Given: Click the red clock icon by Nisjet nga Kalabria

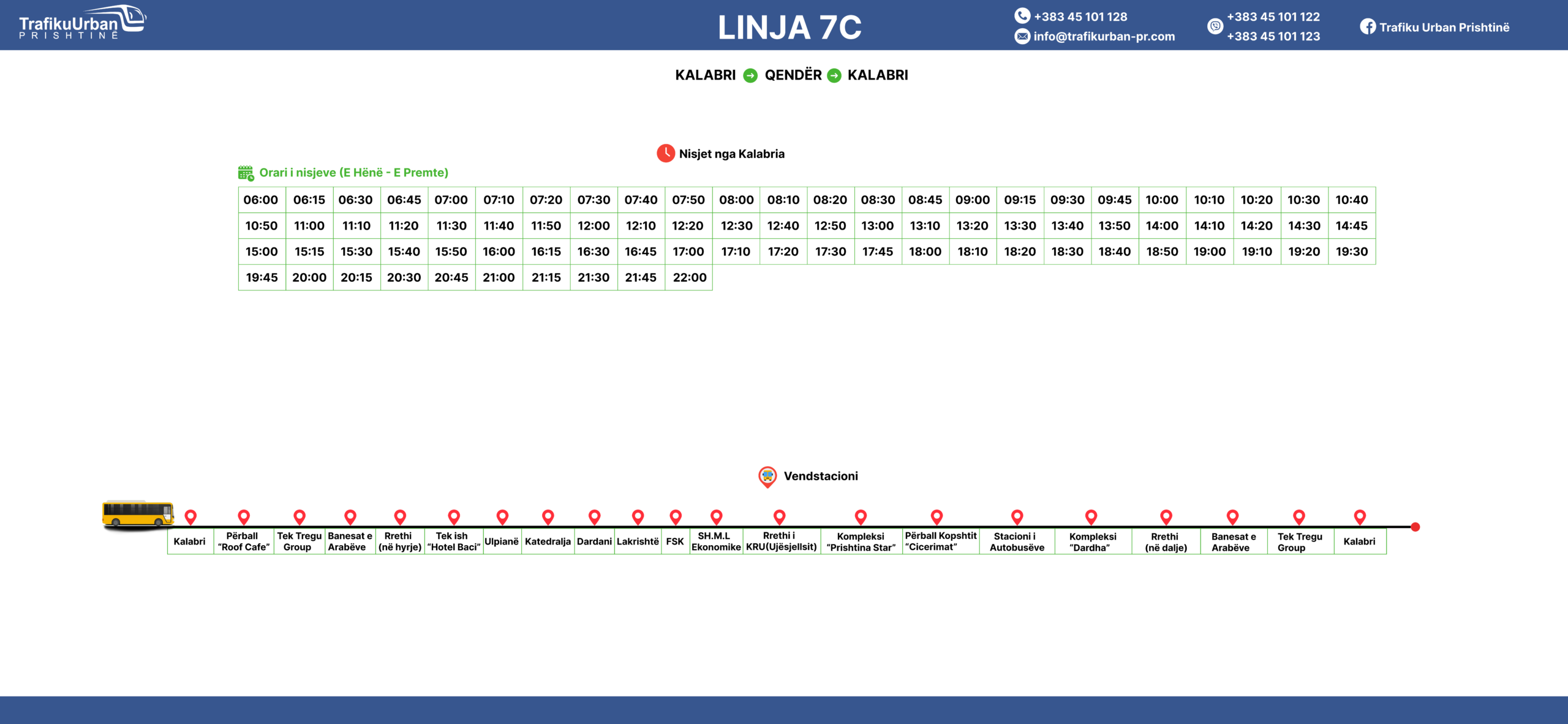Looking at the screenshot, I should coord(666,153).
